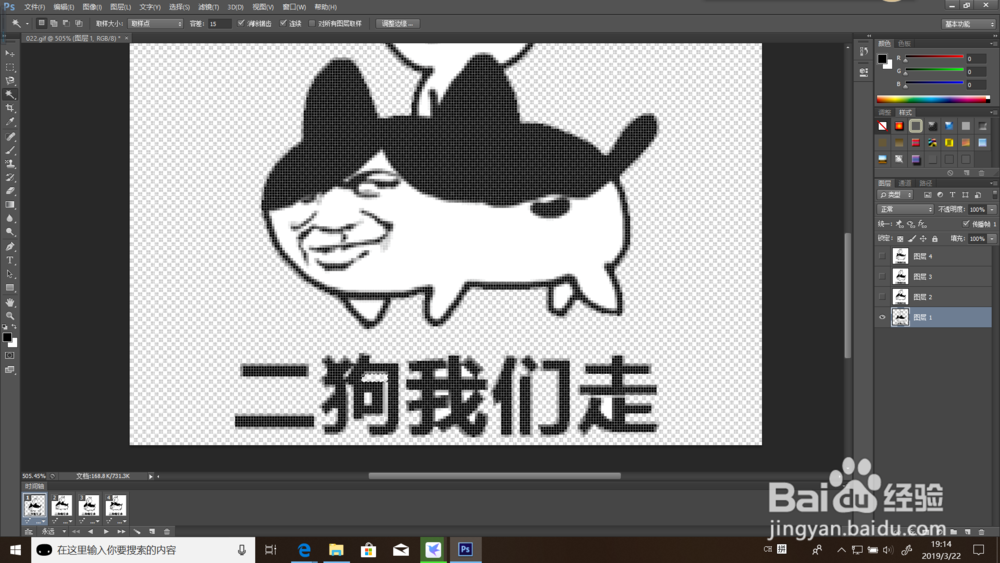The height and width of the screenshot is (563, 1000).
Task: Hide layer 图层 1 via eye icon
Action: (882, 317)
